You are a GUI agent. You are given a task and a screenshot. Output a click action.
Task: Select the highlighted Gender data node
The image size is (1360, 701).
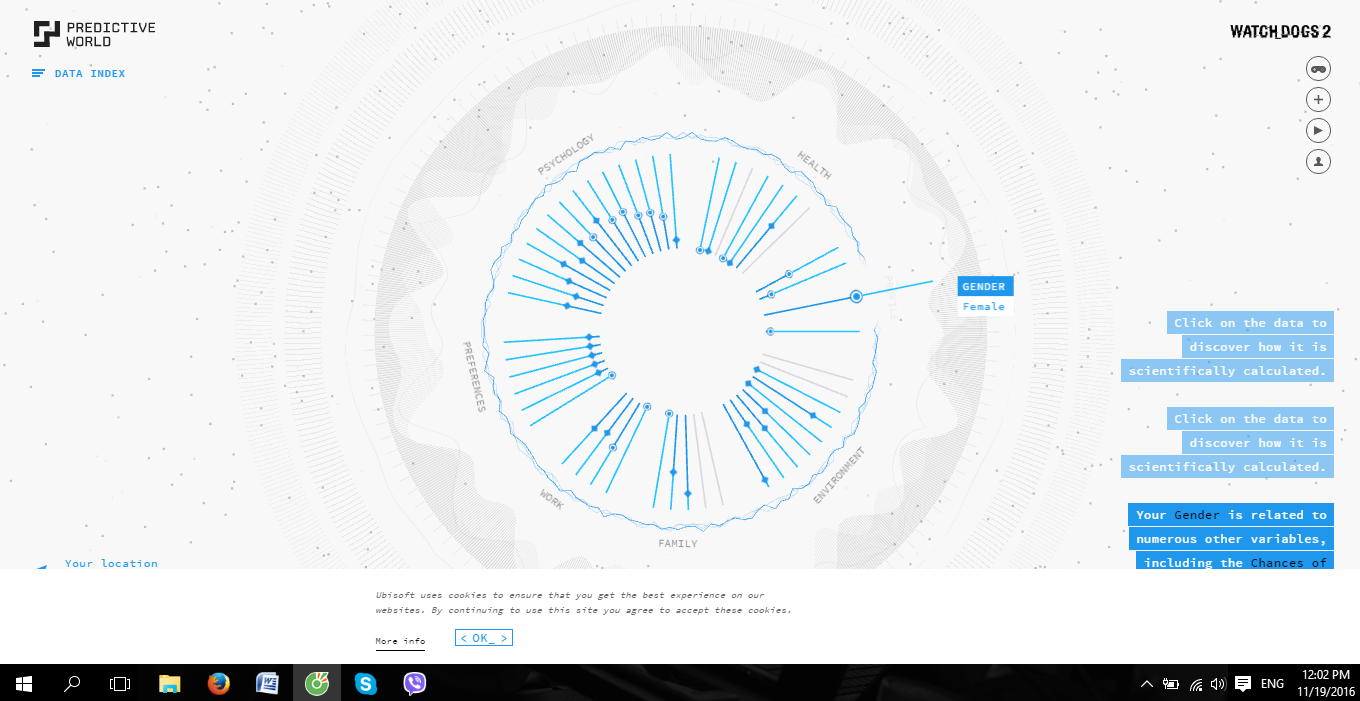point(856,296)
